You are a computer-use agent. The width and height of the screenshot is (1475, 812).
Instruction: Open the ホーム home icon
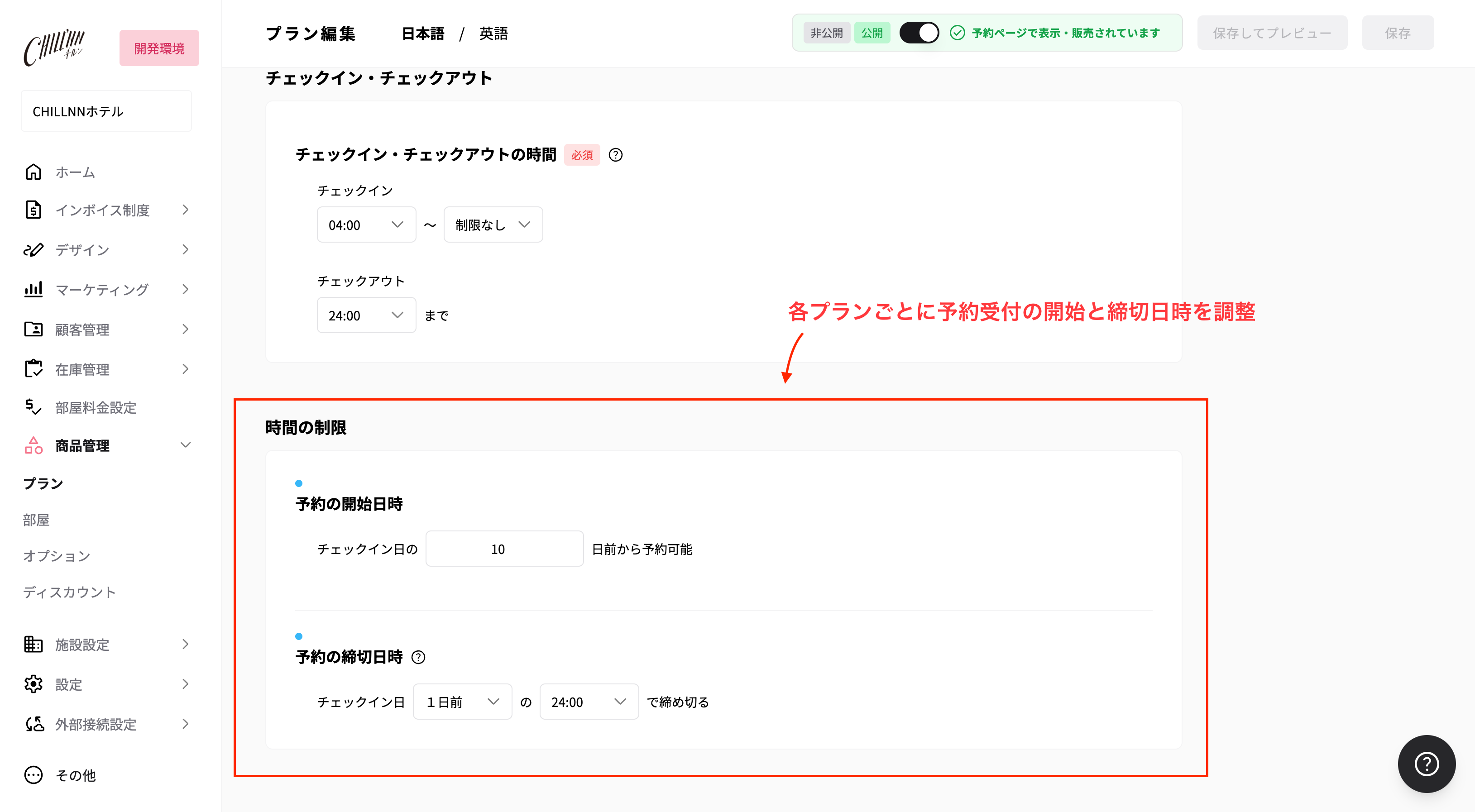point(33,172)
